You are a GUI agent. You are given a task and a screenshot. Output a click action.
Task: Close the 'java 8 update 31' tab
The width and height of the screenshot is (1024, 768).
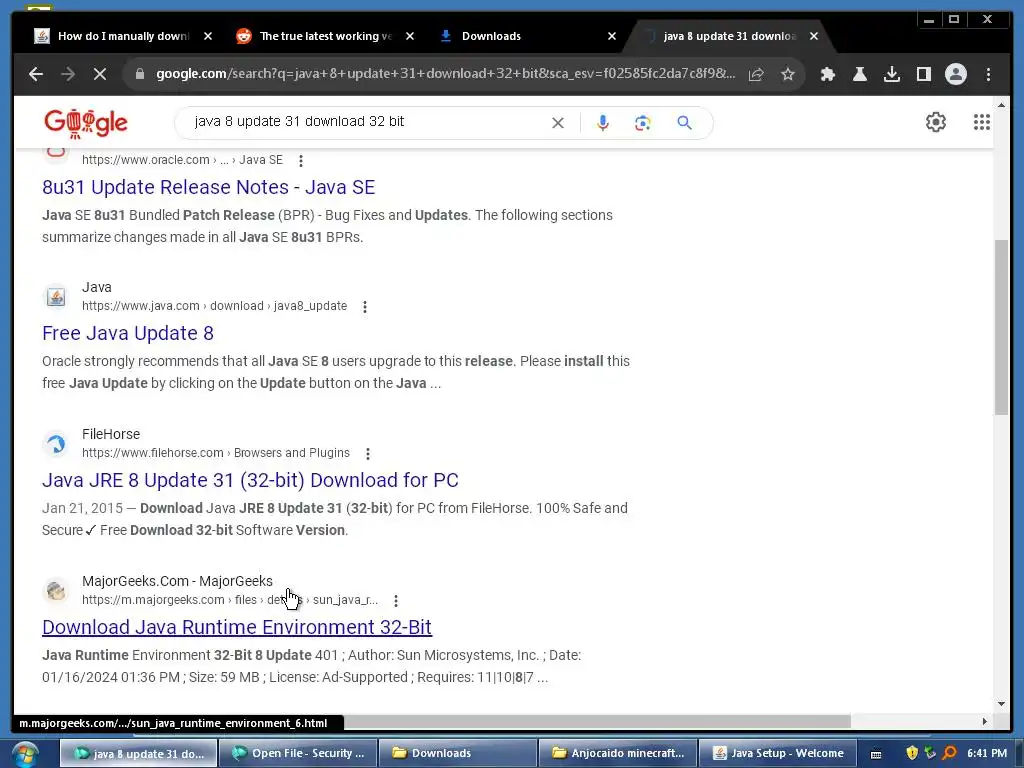[x=814, y=37]
